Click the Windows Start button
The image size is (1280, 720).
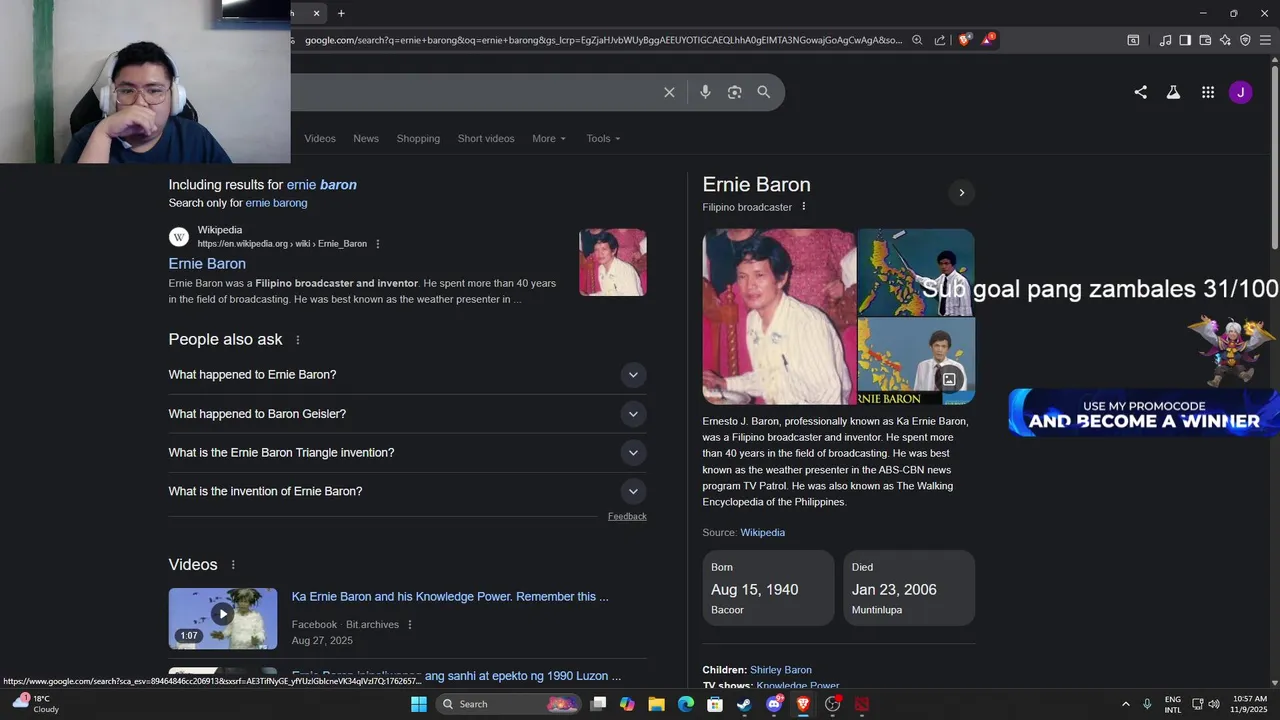tap(419, 704)
